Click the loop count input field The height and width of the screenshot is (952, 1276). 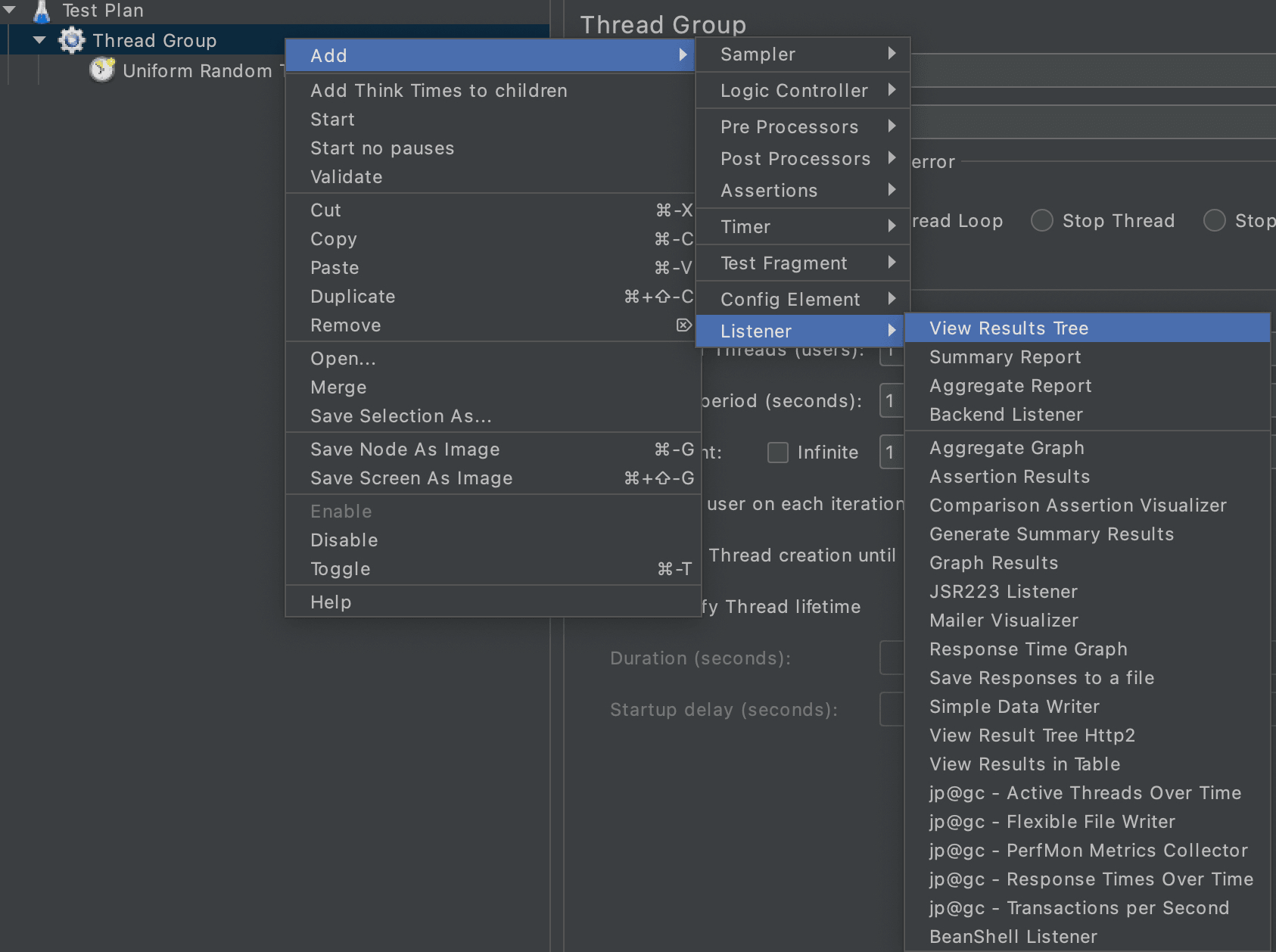click(x=892, y=452)
